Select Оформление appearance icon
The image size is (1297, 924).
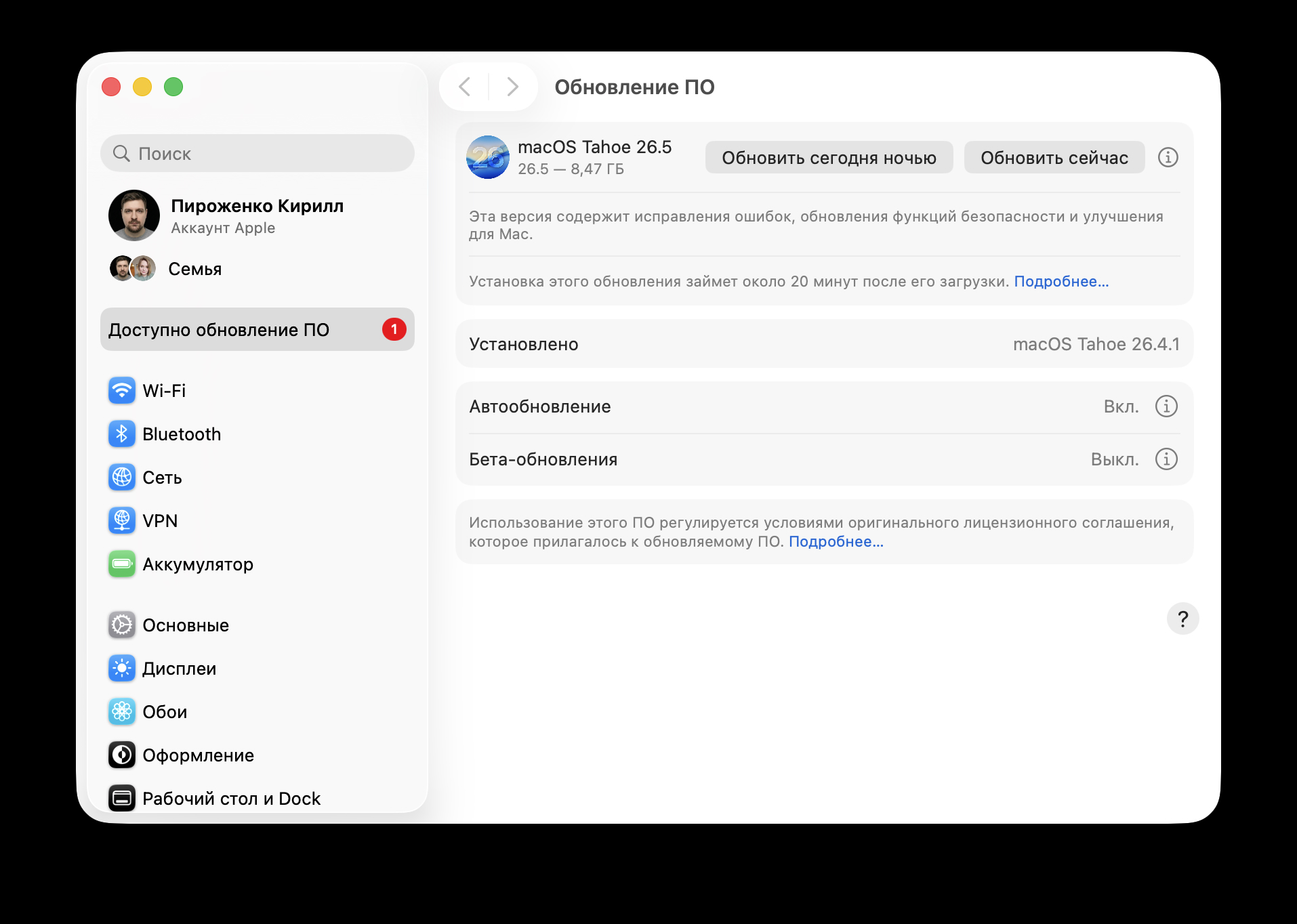122,755
